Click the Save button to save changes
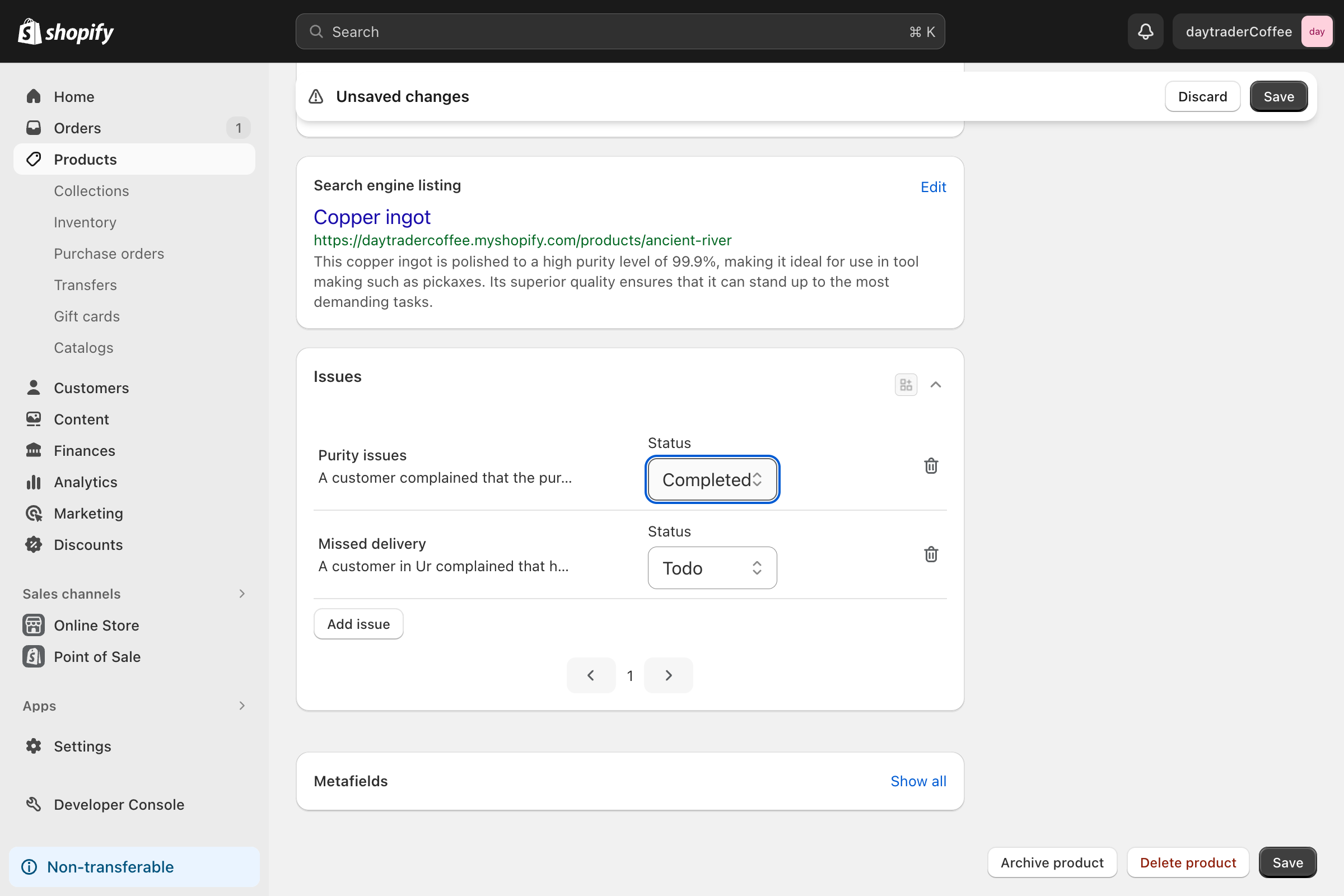1344x896 pixels. 1278,96
